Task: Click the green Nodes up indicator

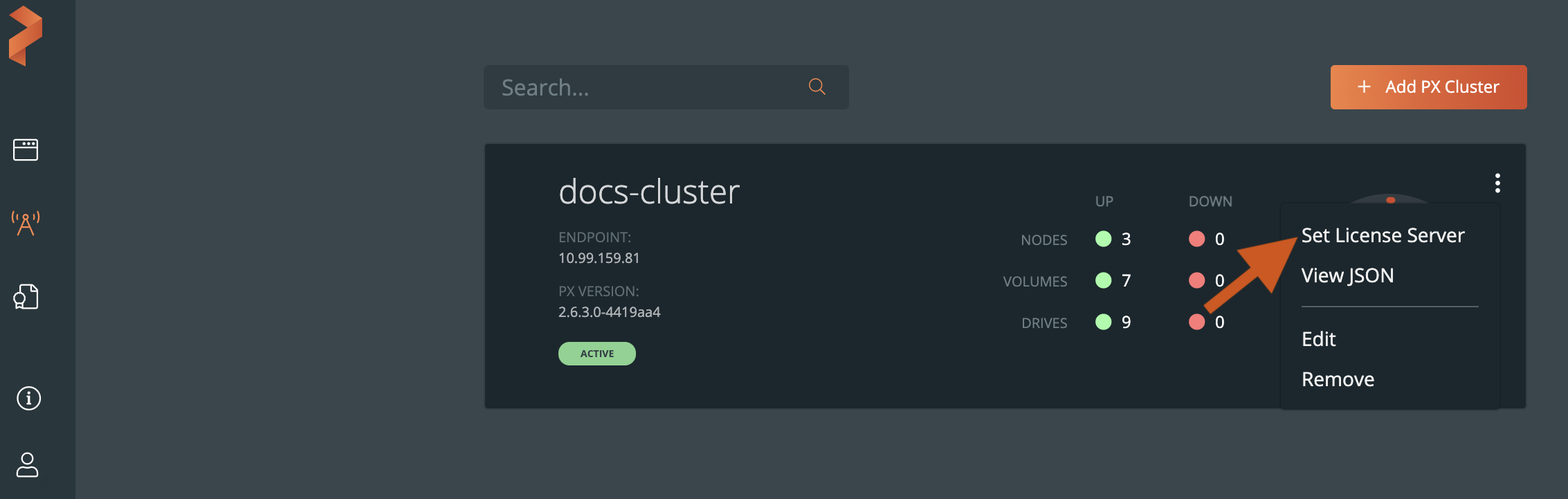Action: (1104, 239)
